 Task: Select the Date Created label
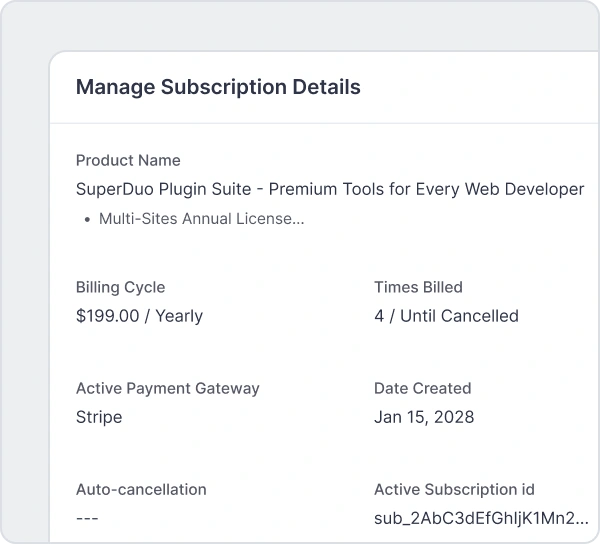pyautogui.click(x=422, y=388)
